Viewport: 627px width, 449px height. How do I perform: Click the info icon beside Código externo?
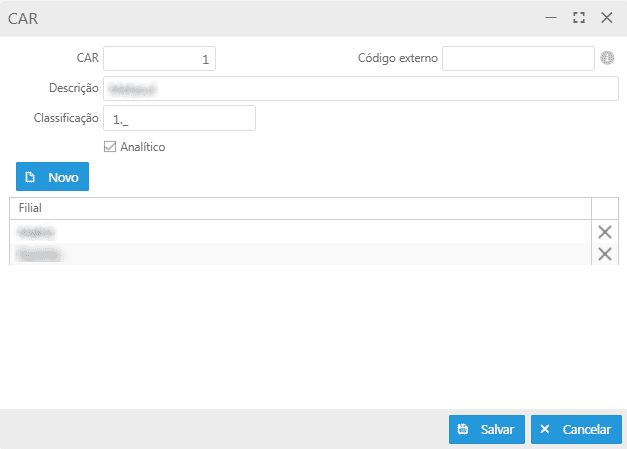point(606,58)
